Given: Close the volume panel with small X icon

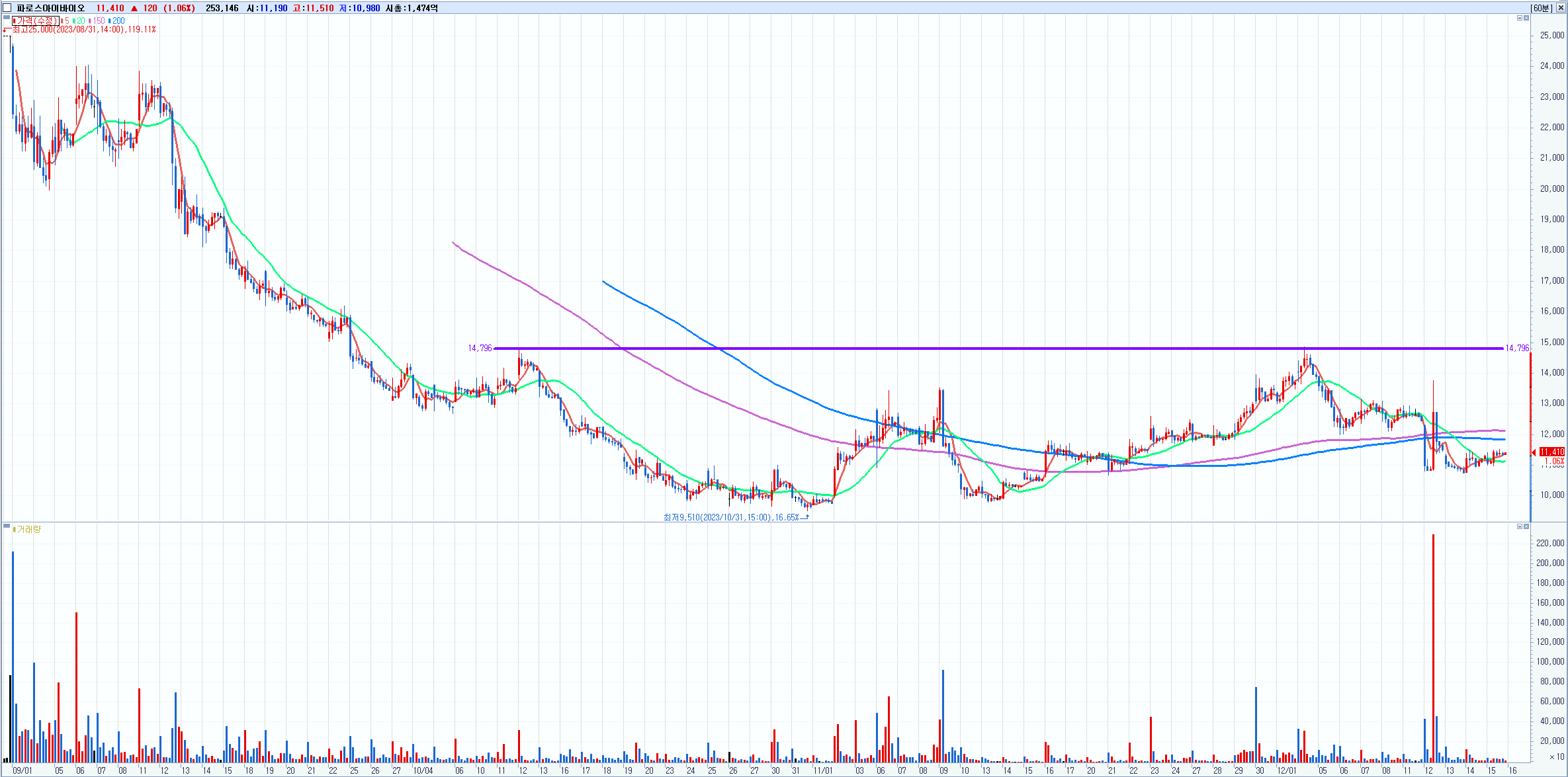Looking at the screenshot, I should (1526, 526).
